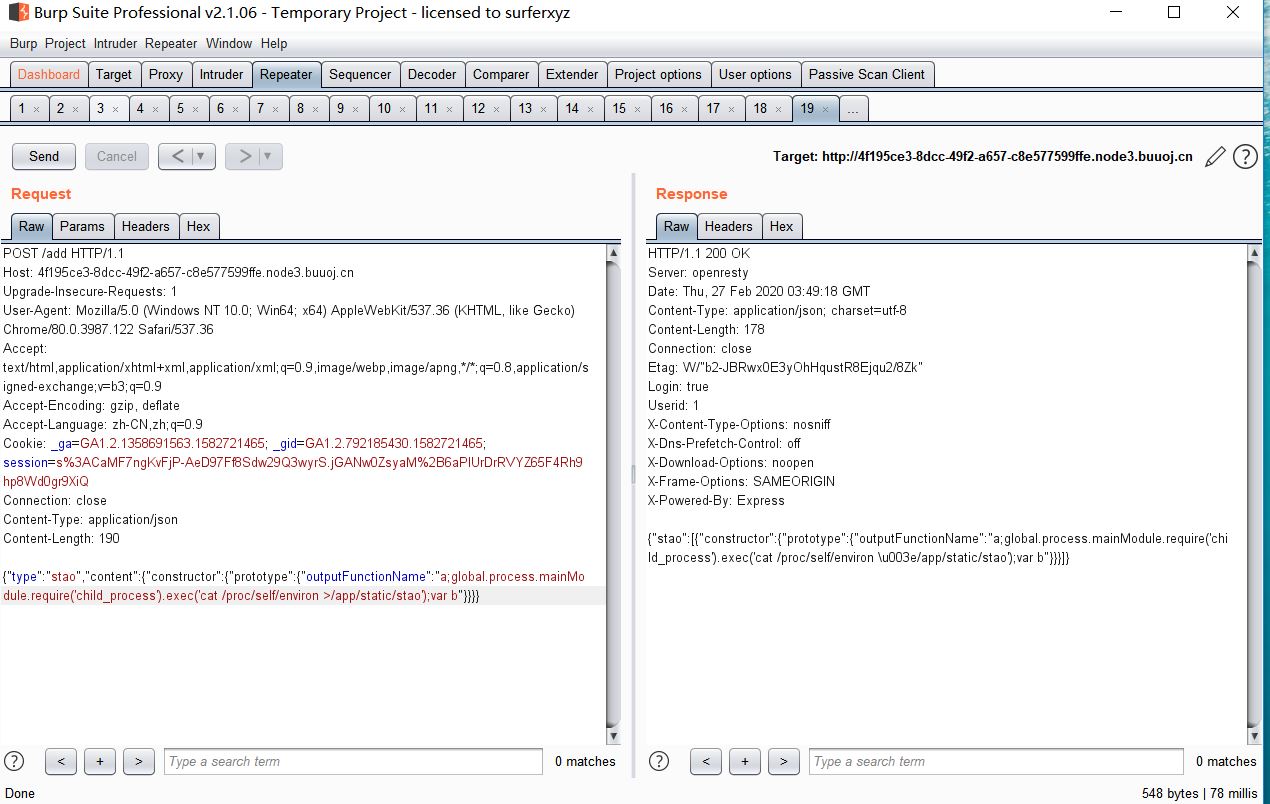The width and height of the screenshot is (1270, 804).
Task: Click the Send button
Action: pos(44,156)
